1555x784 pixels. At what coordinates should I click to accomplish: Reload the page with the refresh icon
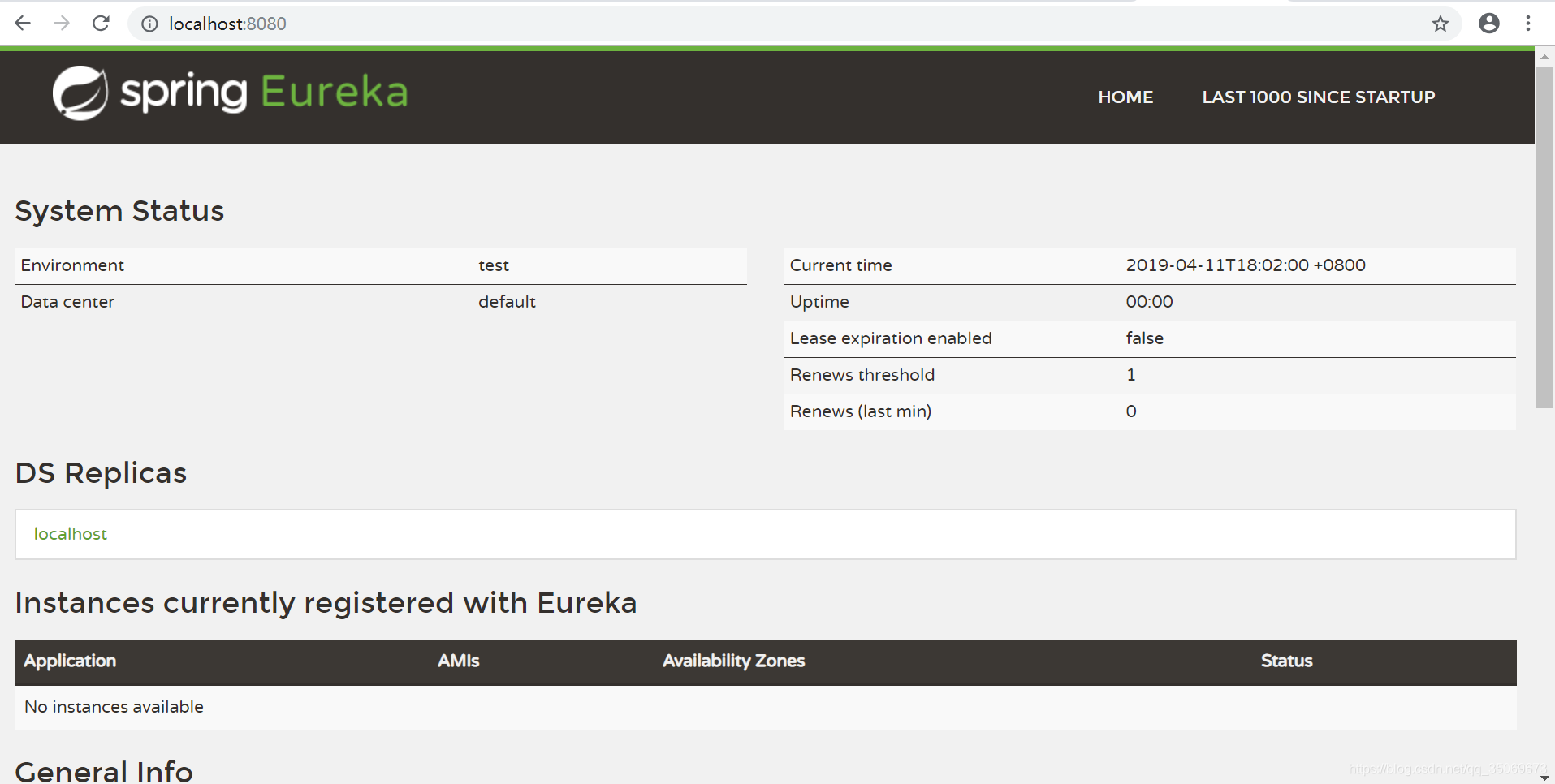point(101,24)
